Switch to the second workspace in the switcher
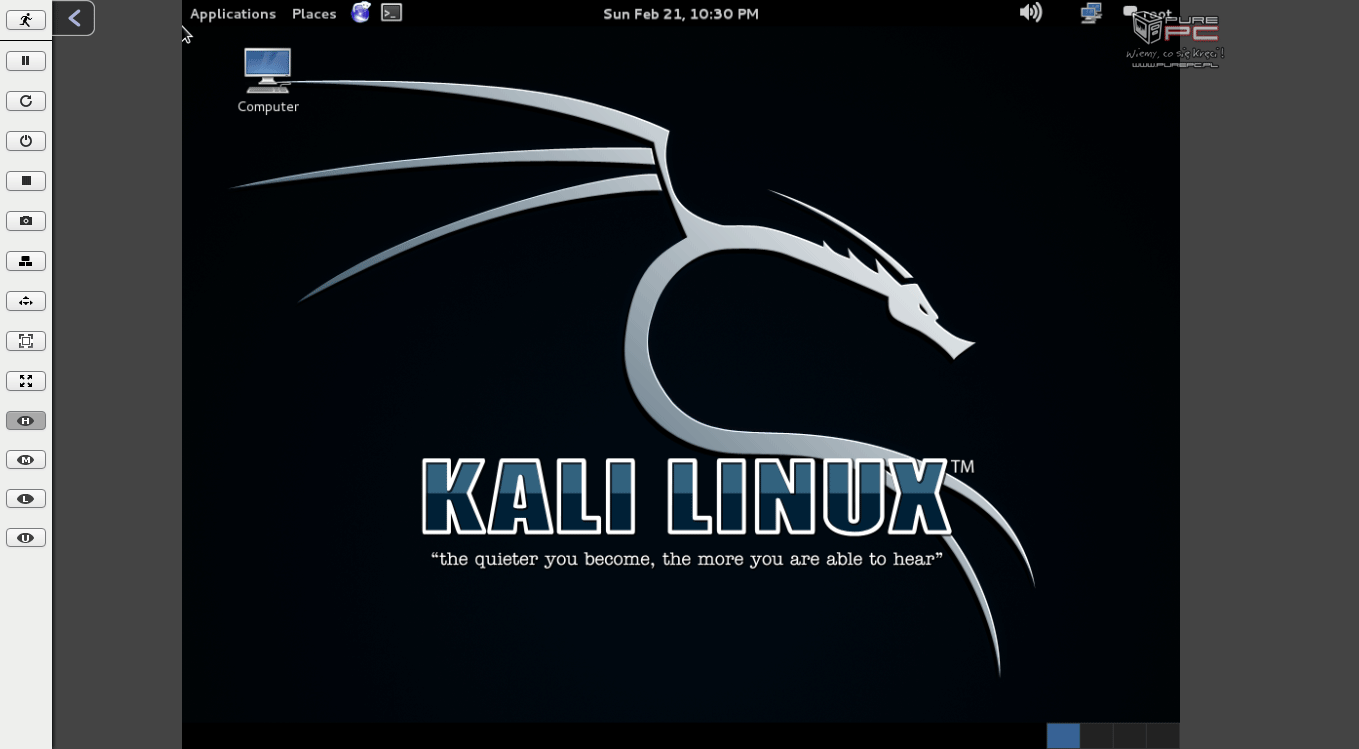 (x=1097, y=736)
